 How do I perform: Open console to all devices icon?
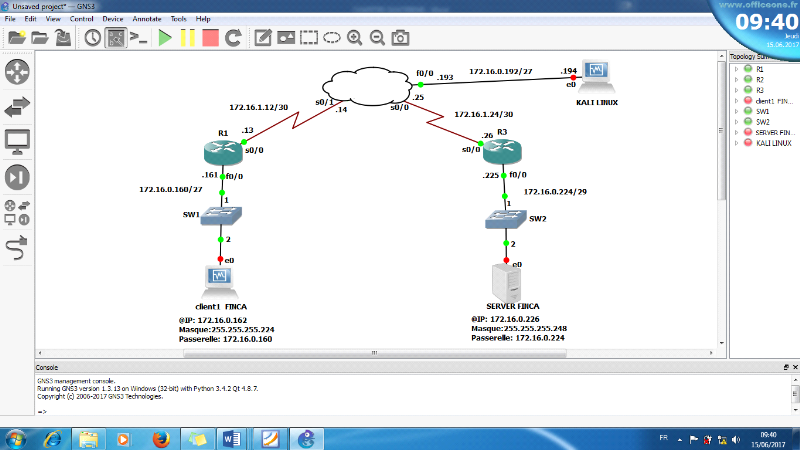(x=138, y=38)
